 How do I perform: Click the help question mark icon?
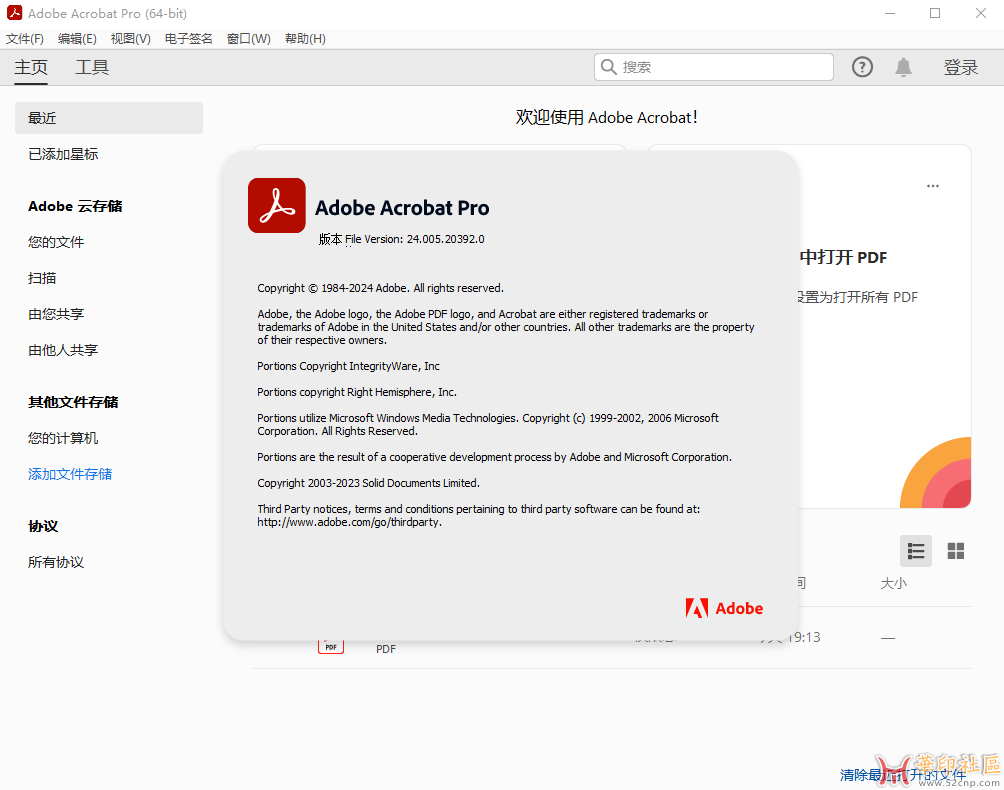point(862,67)
